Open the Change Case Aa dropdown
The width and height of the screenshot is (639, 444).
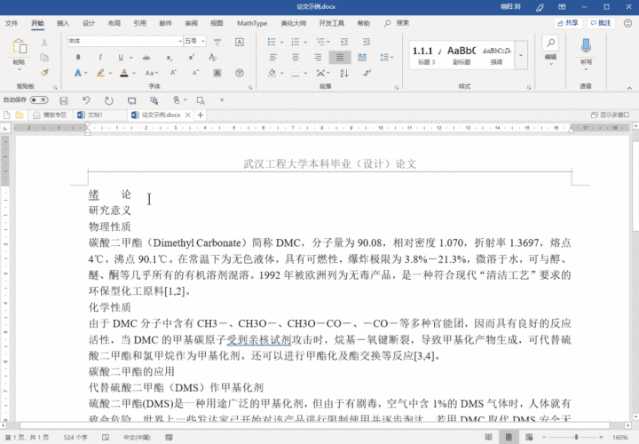point(152,73)
